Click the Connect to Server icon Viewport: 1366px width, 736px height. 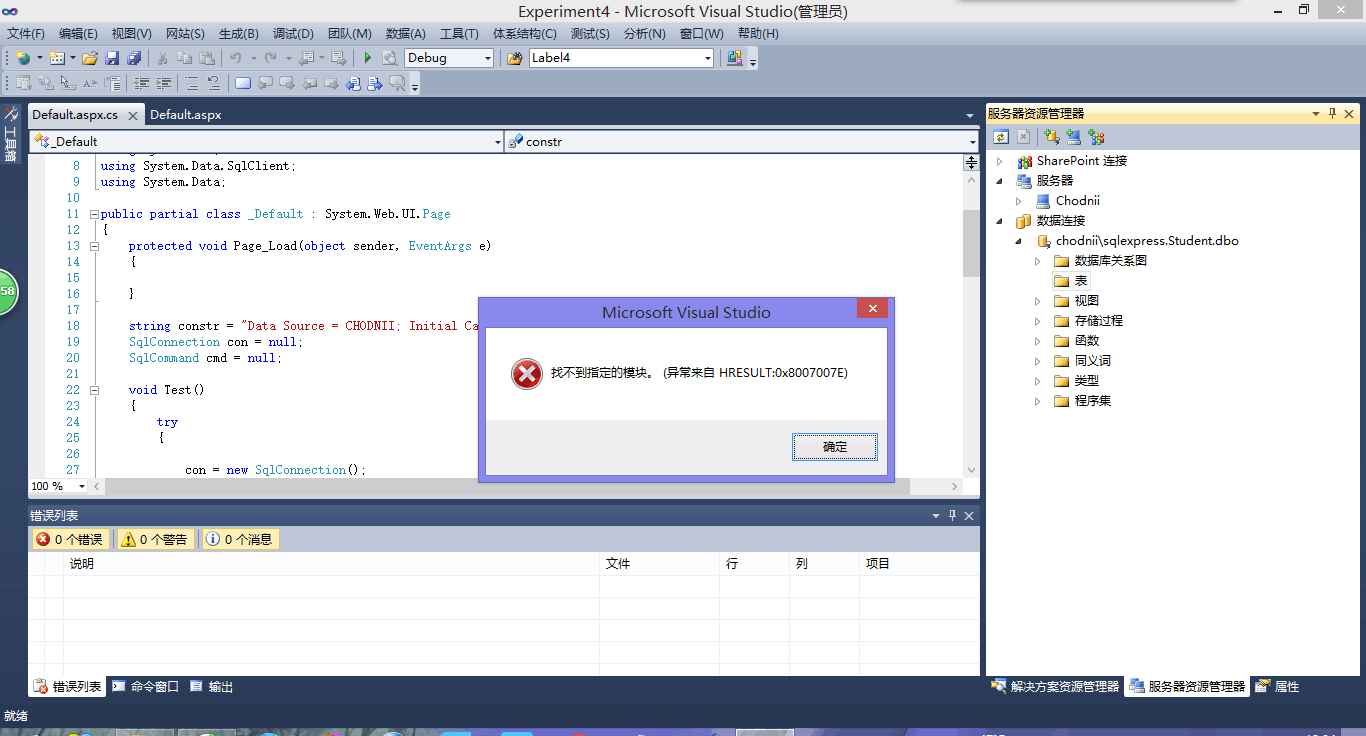click(1073, 137)
